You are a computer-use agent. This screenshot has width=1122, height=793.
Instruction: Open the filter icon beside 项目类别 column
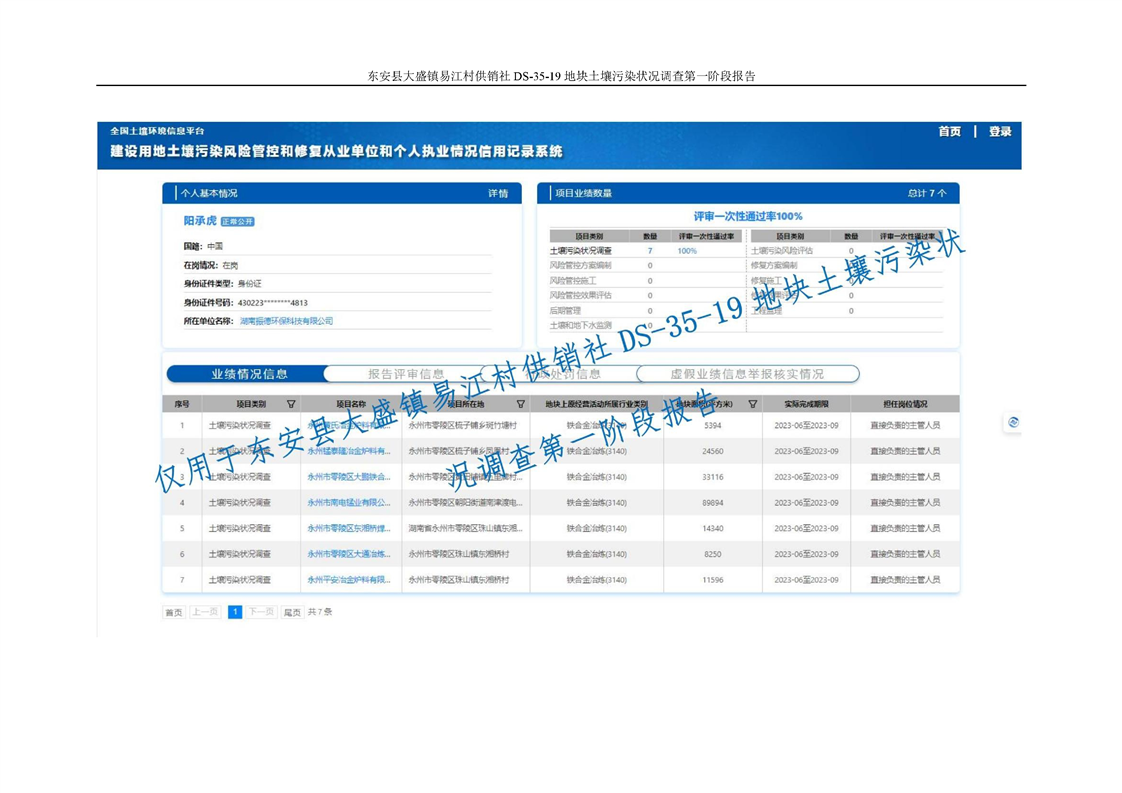(291, 405)
